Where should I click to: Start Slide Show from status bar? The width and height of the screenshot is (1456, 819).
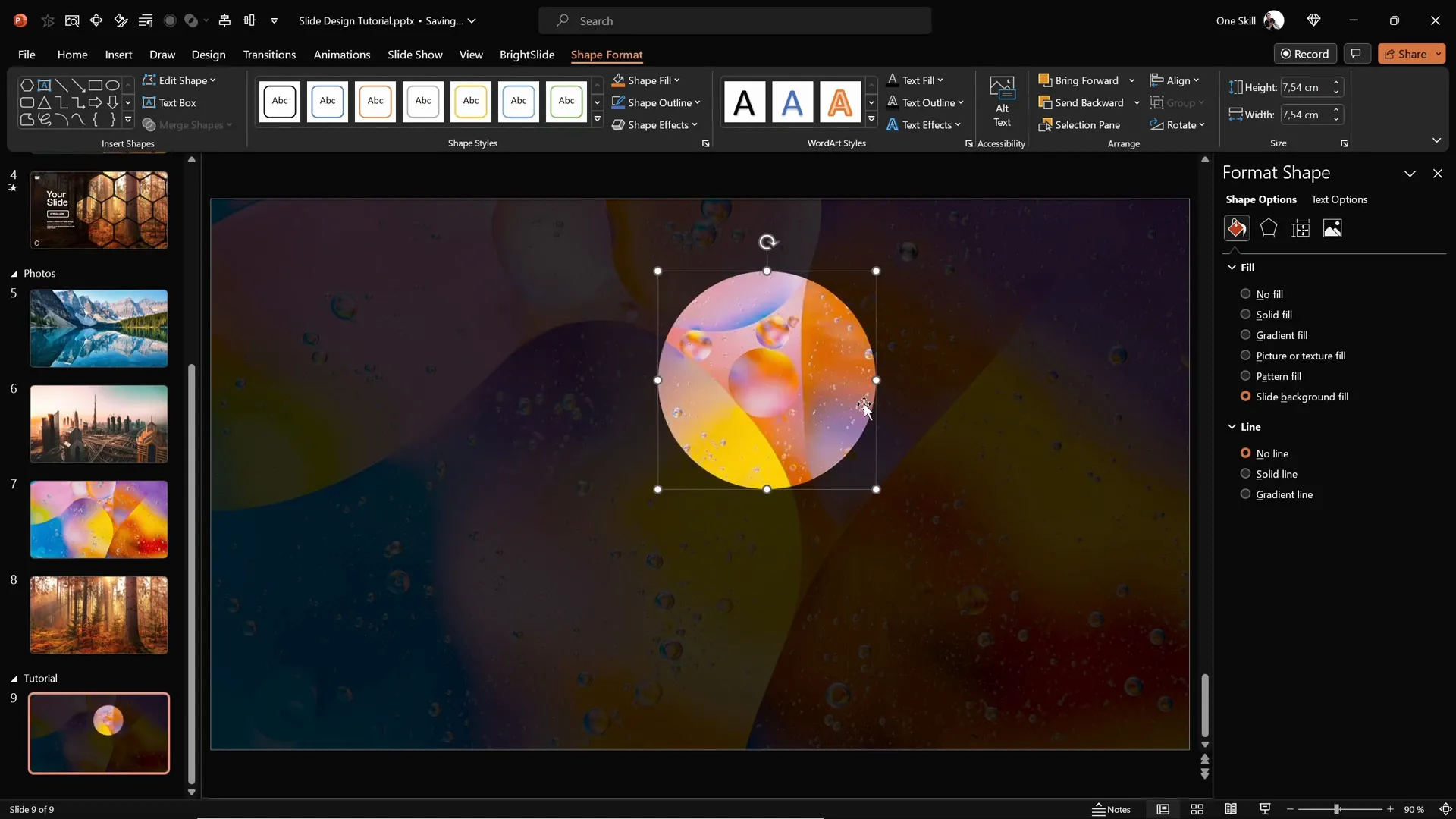coord(1264,809)
